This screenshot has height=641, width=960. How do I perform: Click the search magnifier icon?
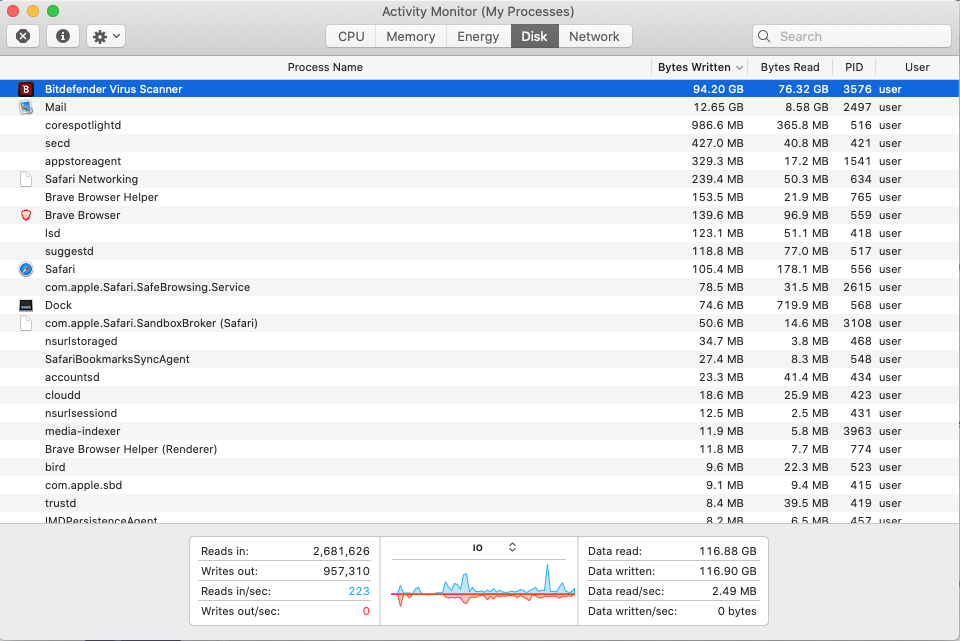pos(764,36)
